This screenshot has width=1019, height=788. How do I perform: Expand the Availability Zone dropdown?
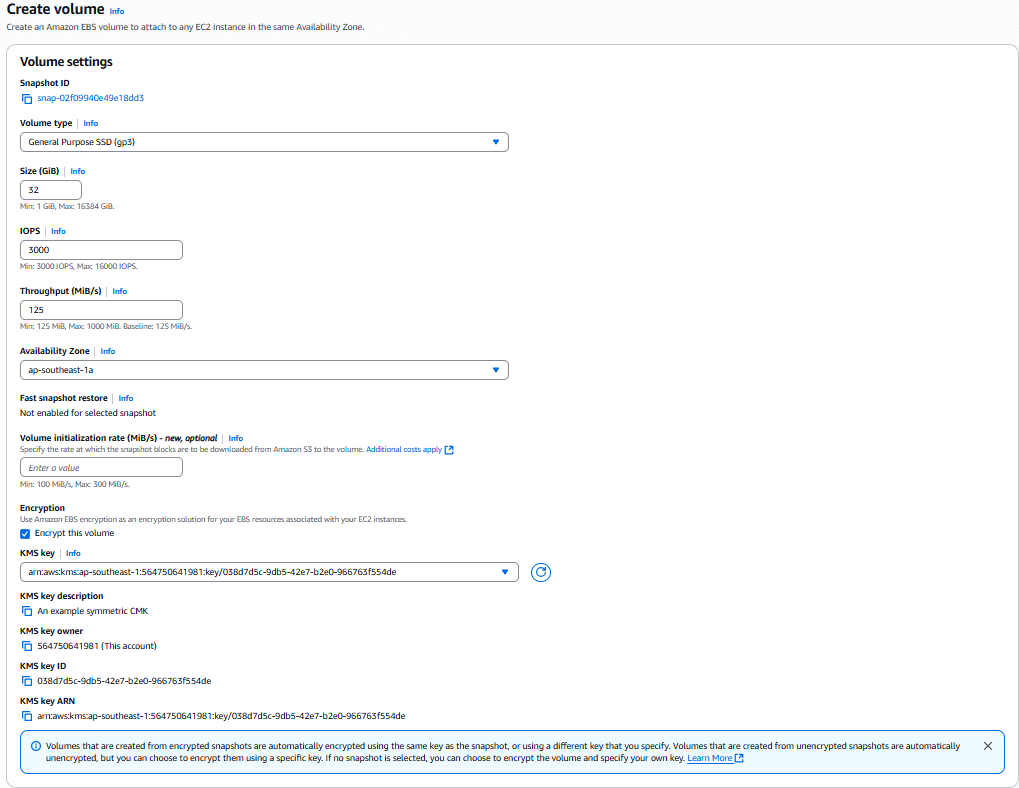point(264,370)
